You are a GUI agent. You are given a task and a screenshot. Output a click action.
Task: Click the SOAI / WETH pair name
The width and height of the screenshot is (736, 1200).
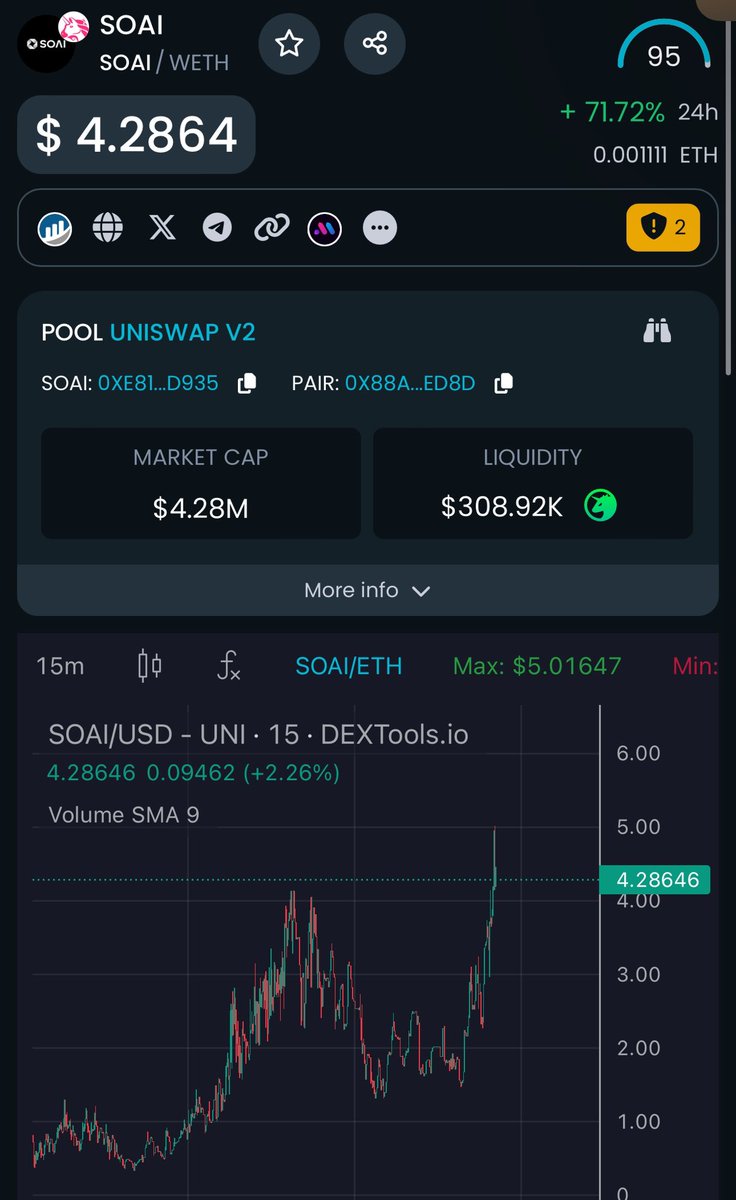pos(164,62)
